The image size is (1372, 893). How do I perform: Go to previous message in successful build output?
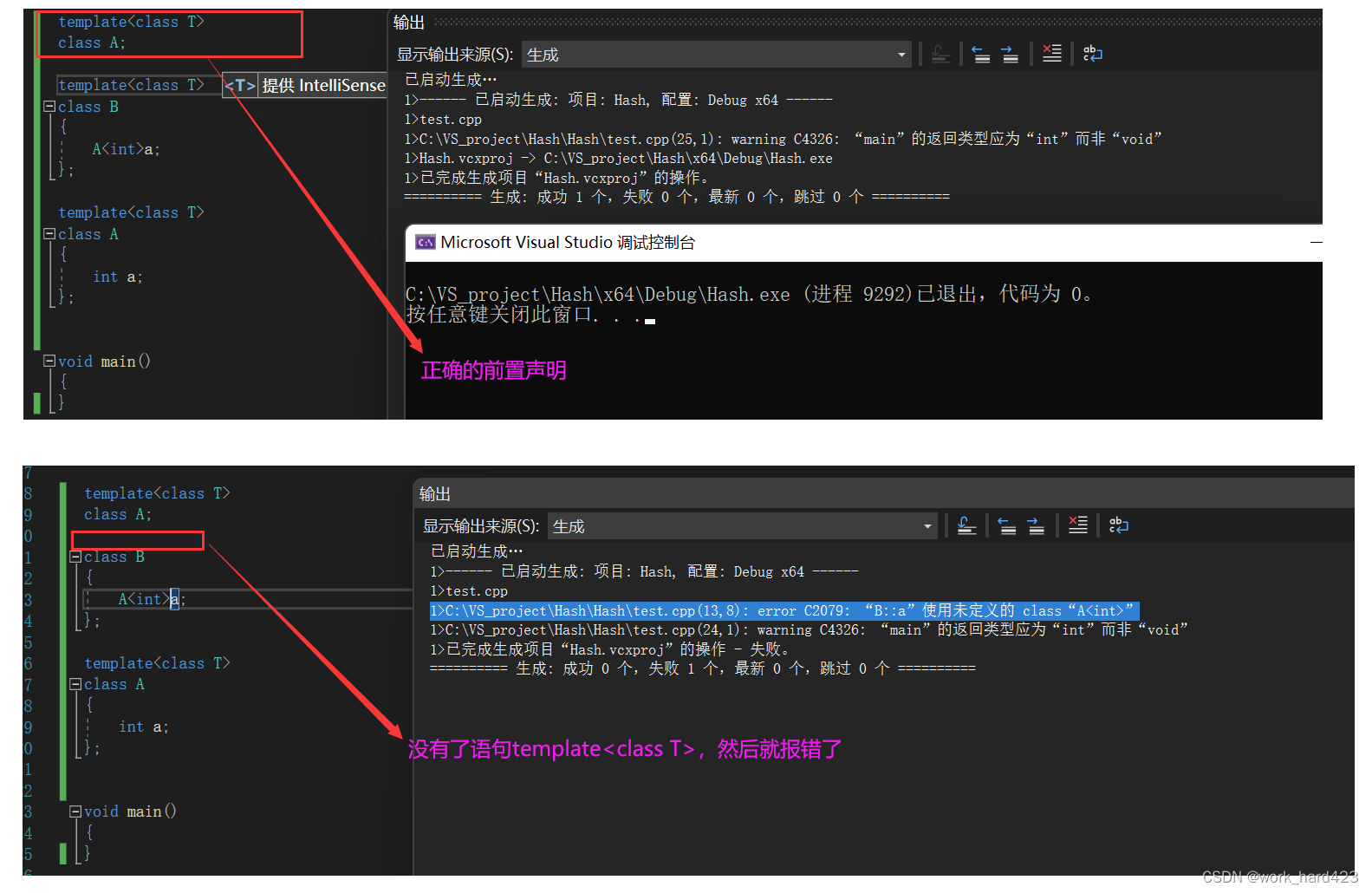pyautogui.click(x=981, y=55)
